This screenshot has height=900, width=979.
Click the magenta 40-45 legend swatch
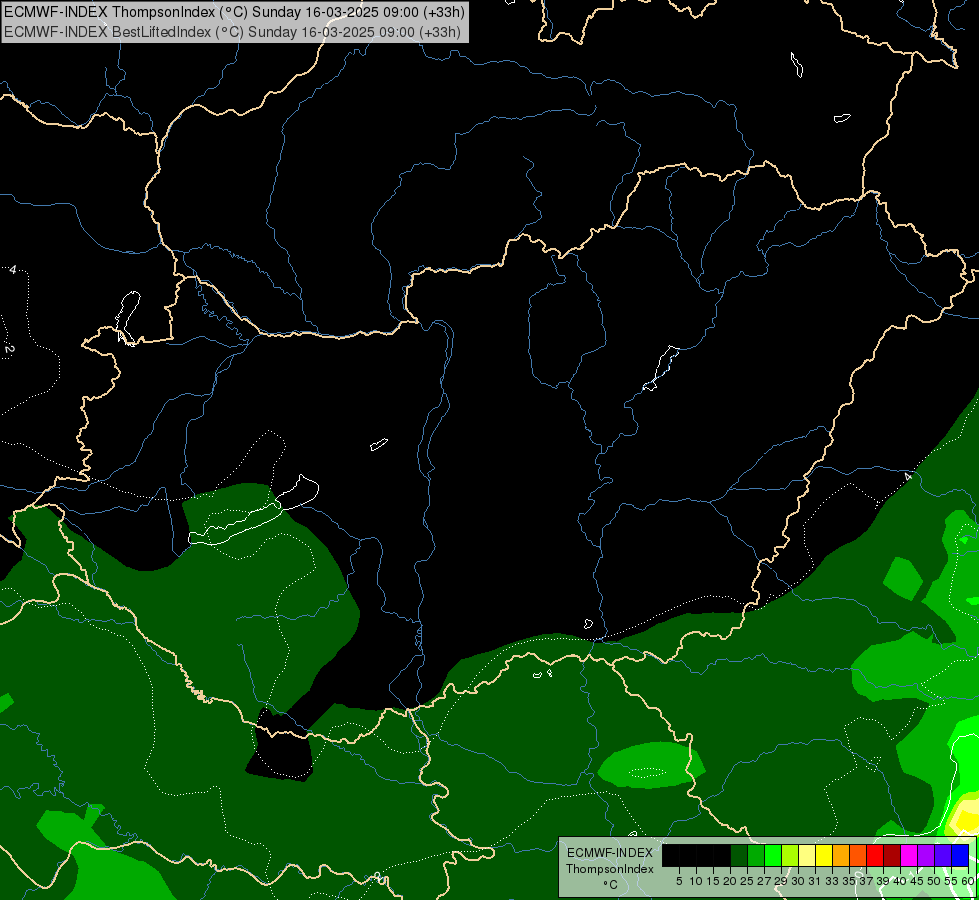coord(909,855)
